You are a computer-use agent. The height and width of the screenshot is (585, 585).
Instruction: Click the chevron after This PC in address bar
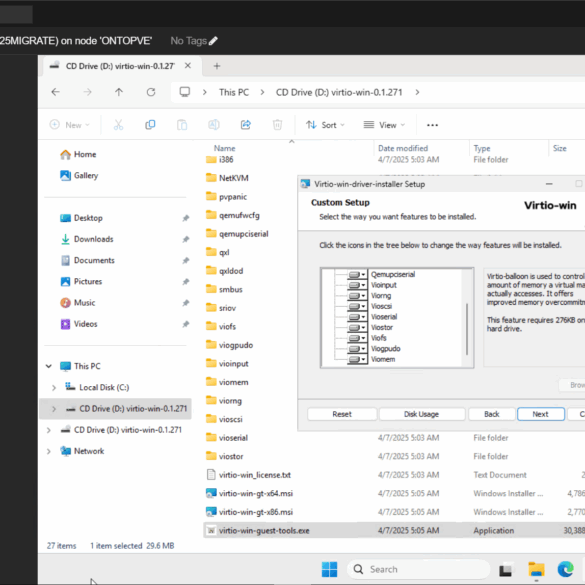point(262,92)
